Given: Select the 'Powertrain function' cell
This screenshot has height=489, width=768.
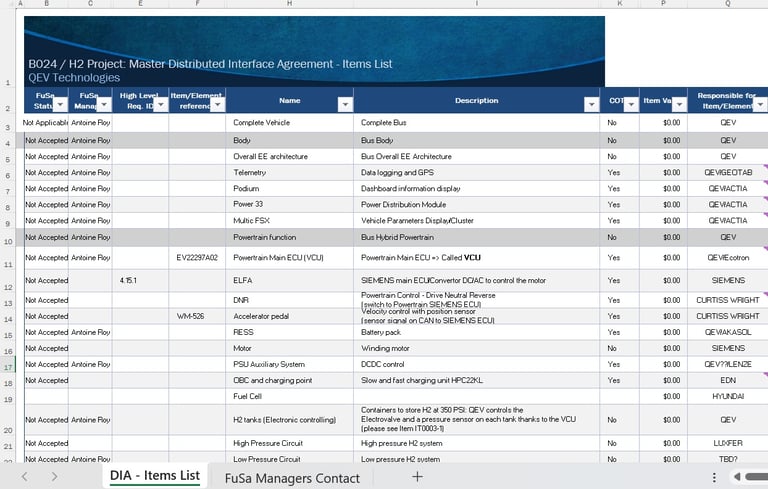Looking at the screenshot, I should pos(289,237).
